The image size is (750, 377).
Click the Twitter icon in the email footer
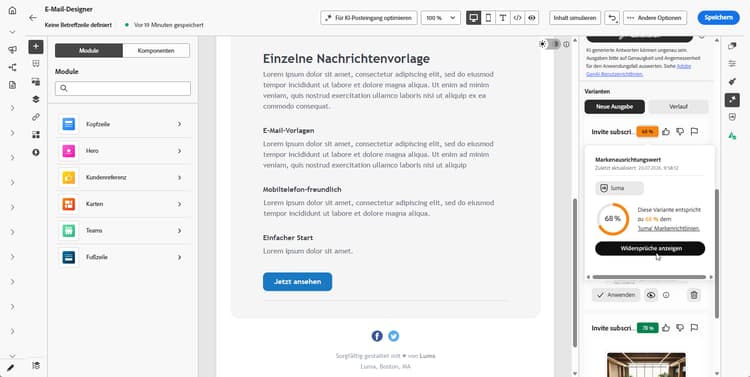coord(393,336)
